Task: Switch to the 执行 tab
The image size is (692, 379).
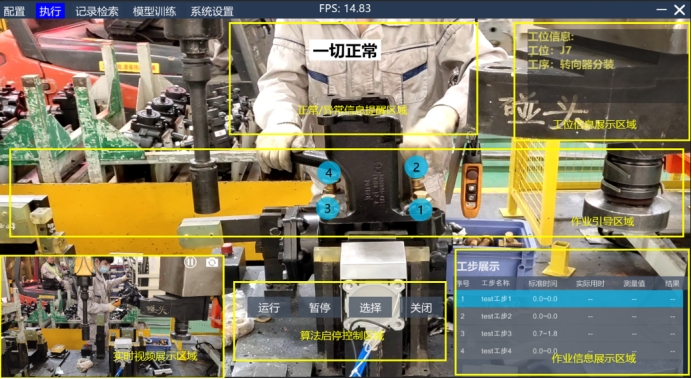Action: (50, 11)
